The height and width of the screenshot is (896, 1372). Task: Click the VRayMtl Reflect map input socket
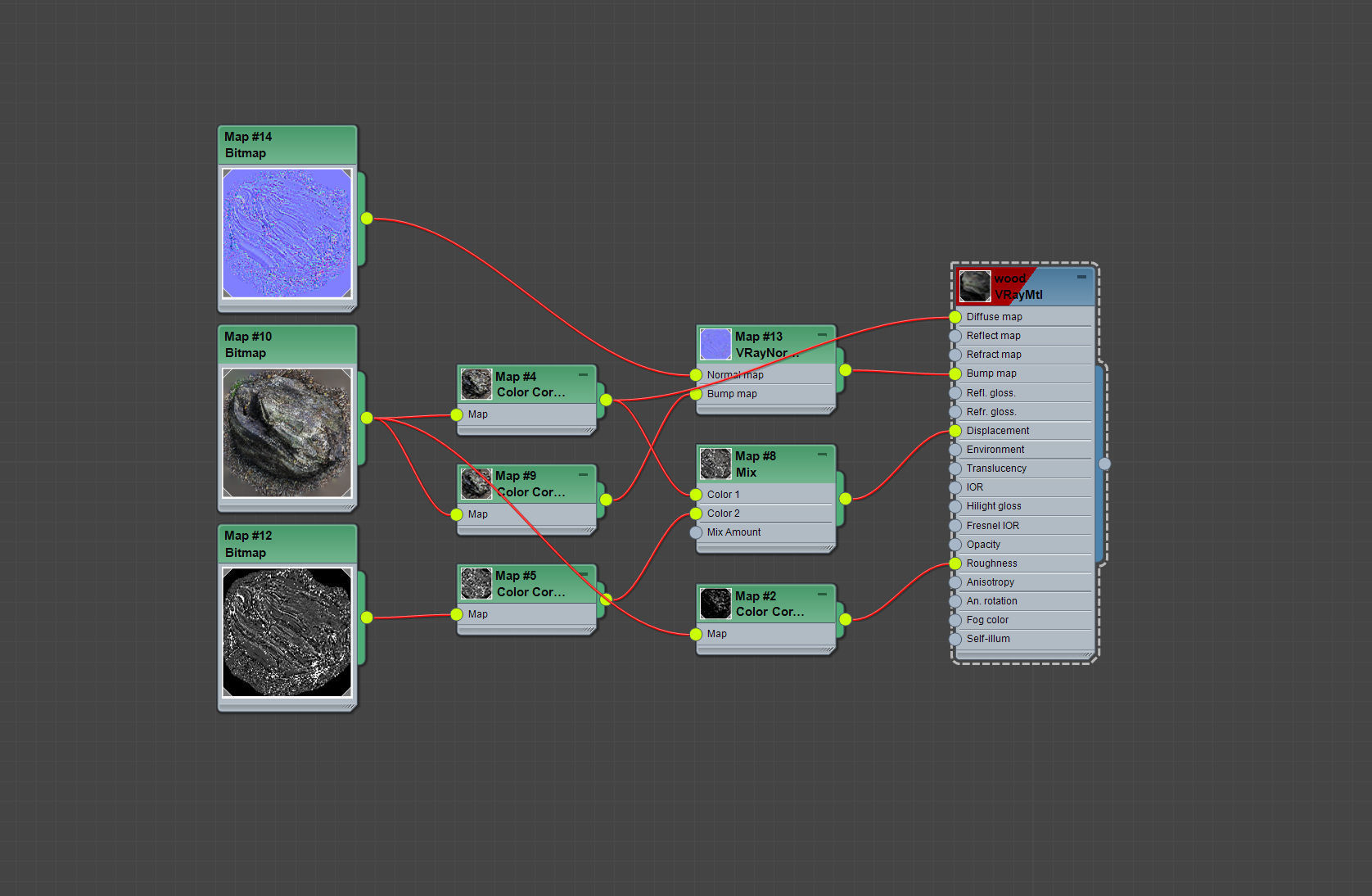955,336
